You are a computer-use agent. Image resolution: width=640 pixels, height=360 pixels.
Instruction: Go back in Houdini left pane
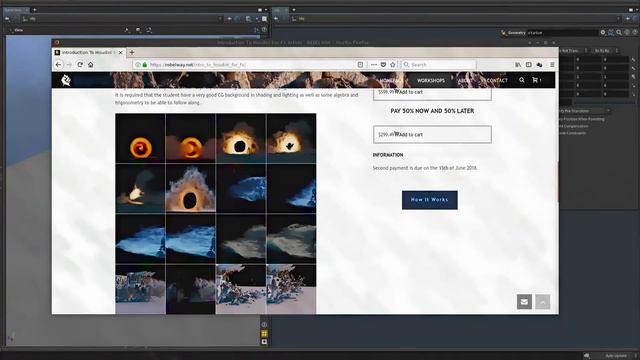[x=7, y=18]
